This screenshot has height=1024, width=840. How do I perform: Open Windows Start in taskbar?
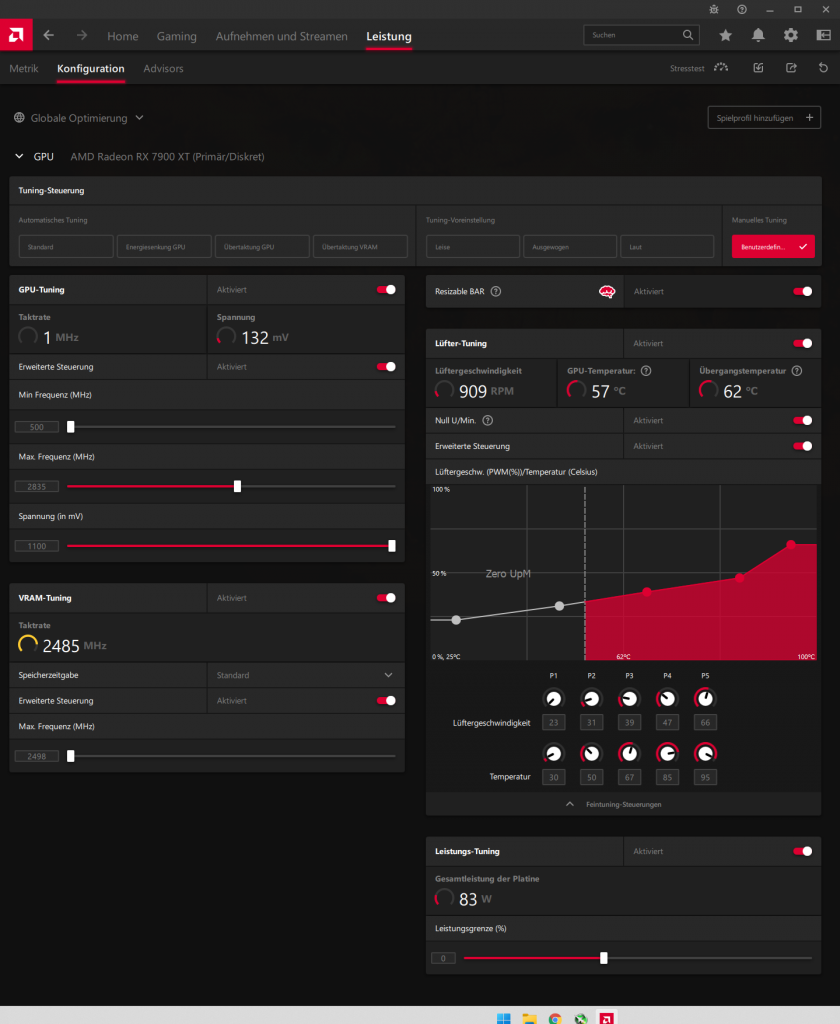504,1018
